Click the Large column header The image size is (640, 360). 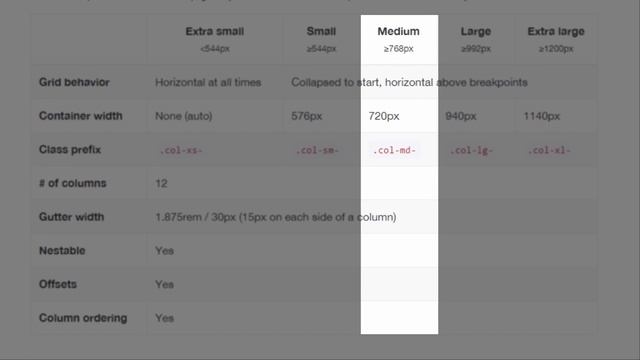pyautogui.click(x=476, y=31)
